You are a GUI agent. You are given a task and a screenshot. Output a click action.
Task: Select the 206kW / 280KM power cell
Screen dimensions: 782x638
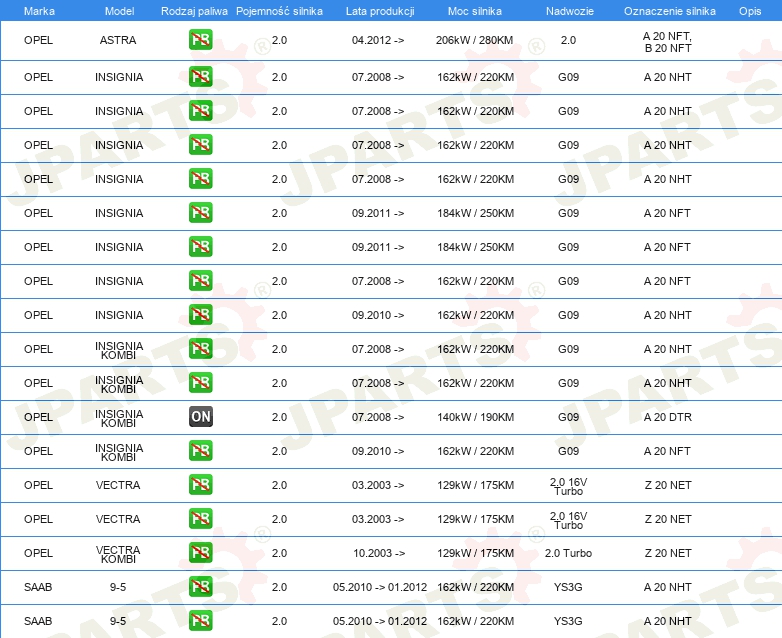click(x=474, y=40)
